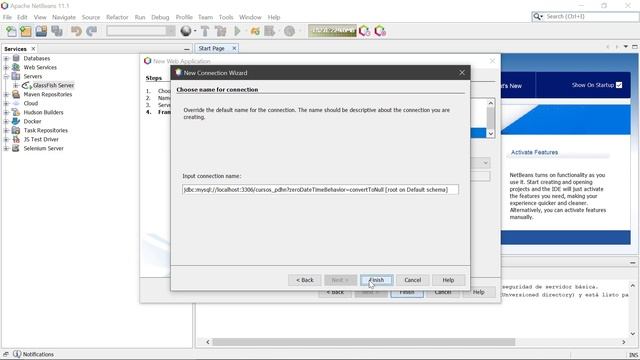Open the File menu
Screen dimensions: 640x360
(7, 17)
